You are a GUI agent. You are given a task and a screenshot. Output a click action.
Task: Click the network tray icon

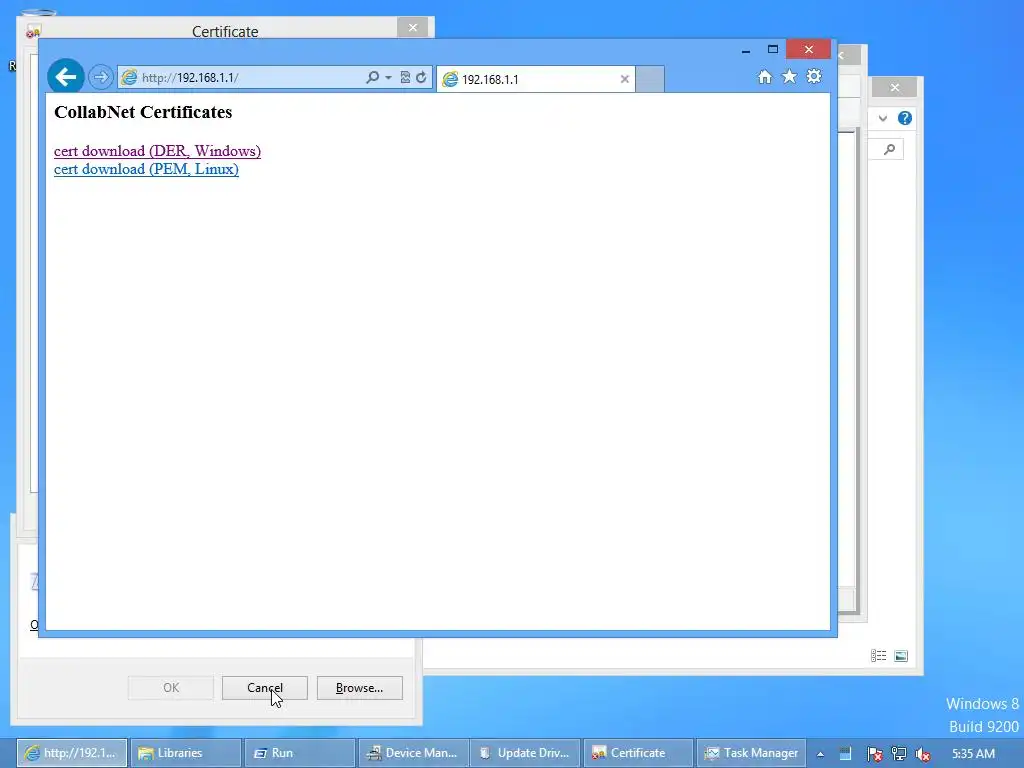tap(899, 754)
